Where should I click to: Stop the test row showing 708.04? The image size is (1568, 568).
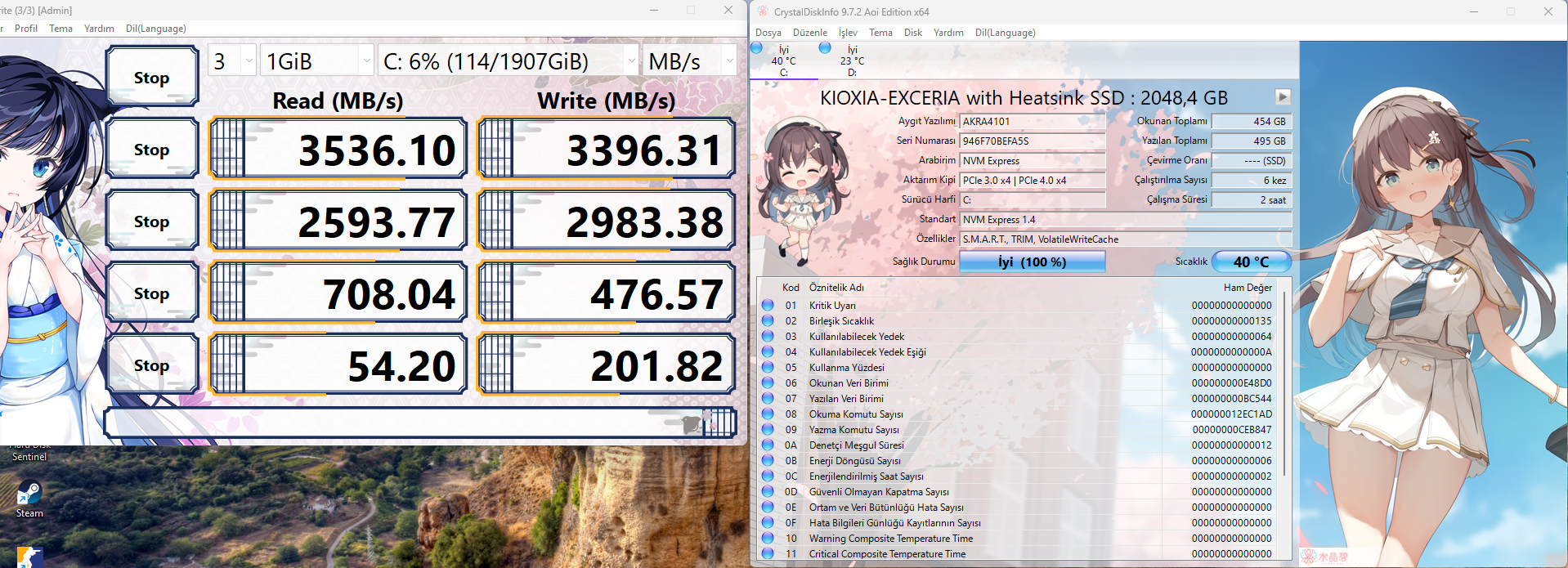pyautogui.click(x=152, y=293)
